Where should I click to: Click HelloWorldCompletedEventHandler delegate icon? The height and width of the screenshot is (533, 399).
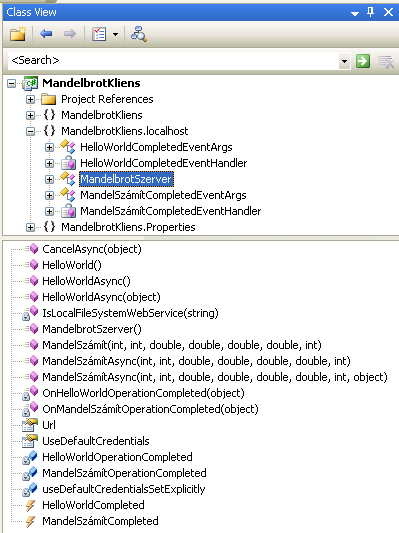69,163
